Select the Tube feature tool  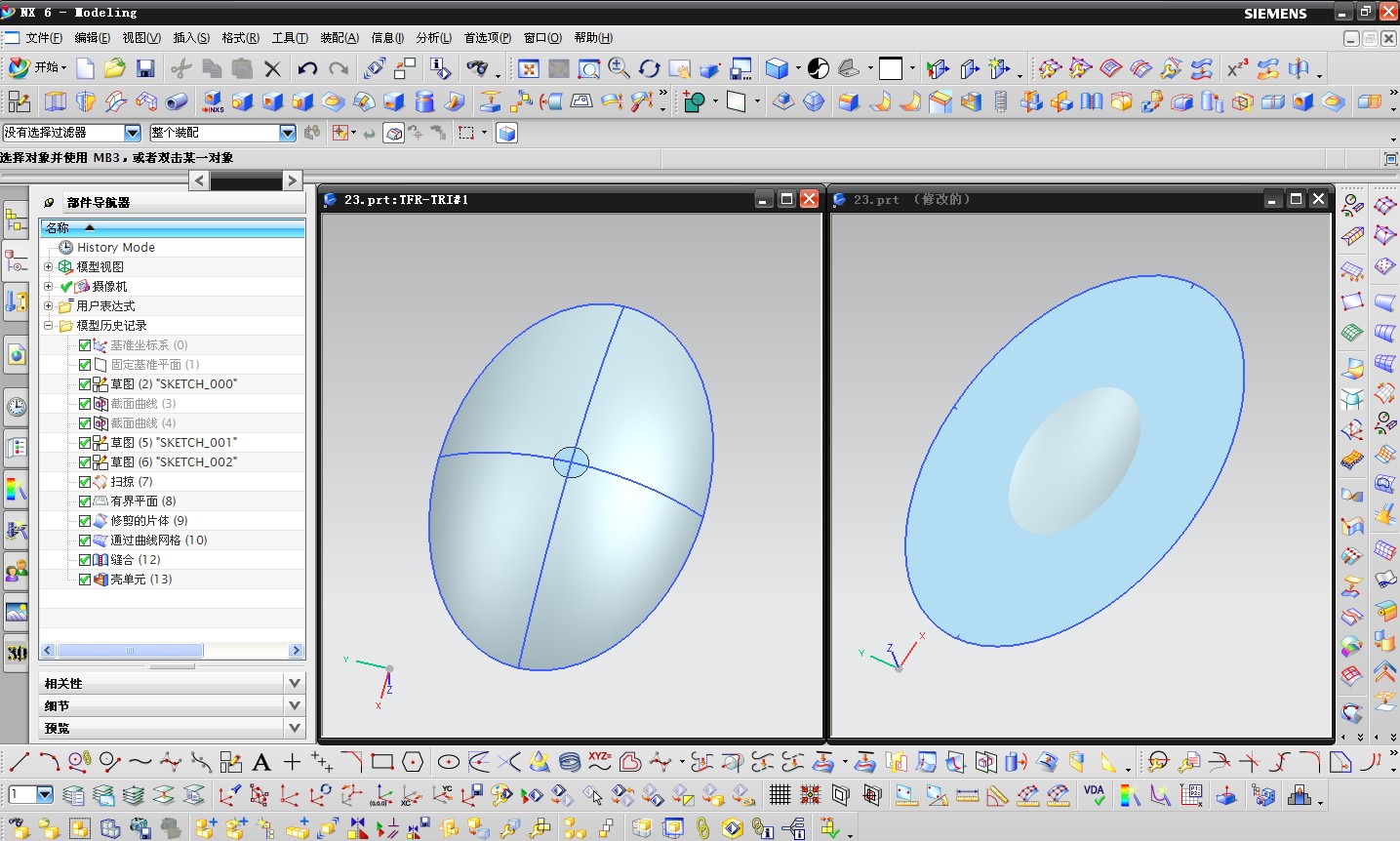pos(177,101)
